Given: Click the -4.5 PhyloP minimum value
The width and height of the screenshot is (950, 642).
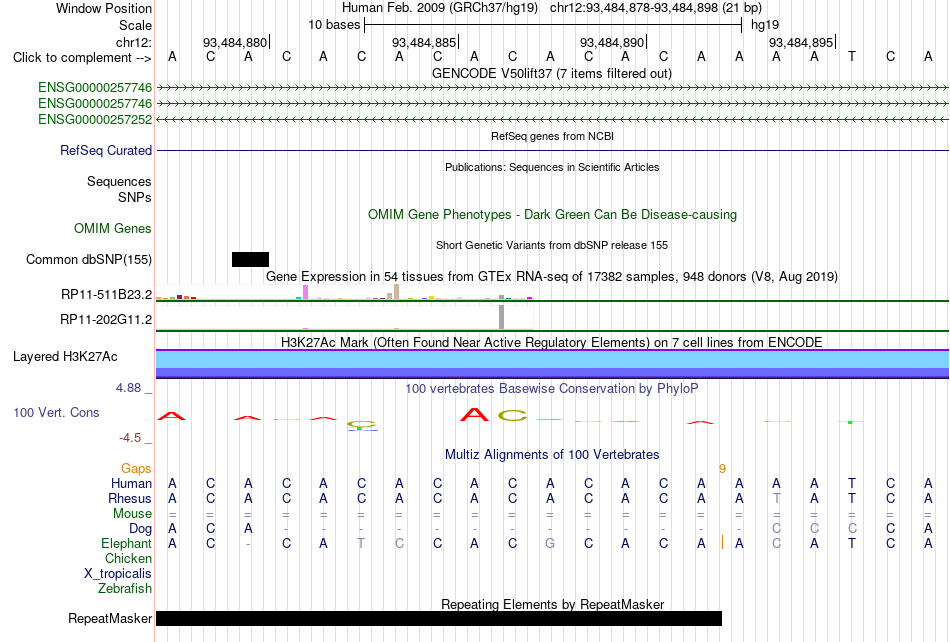Looking at the screenshot, I should [x=130, y=437].
